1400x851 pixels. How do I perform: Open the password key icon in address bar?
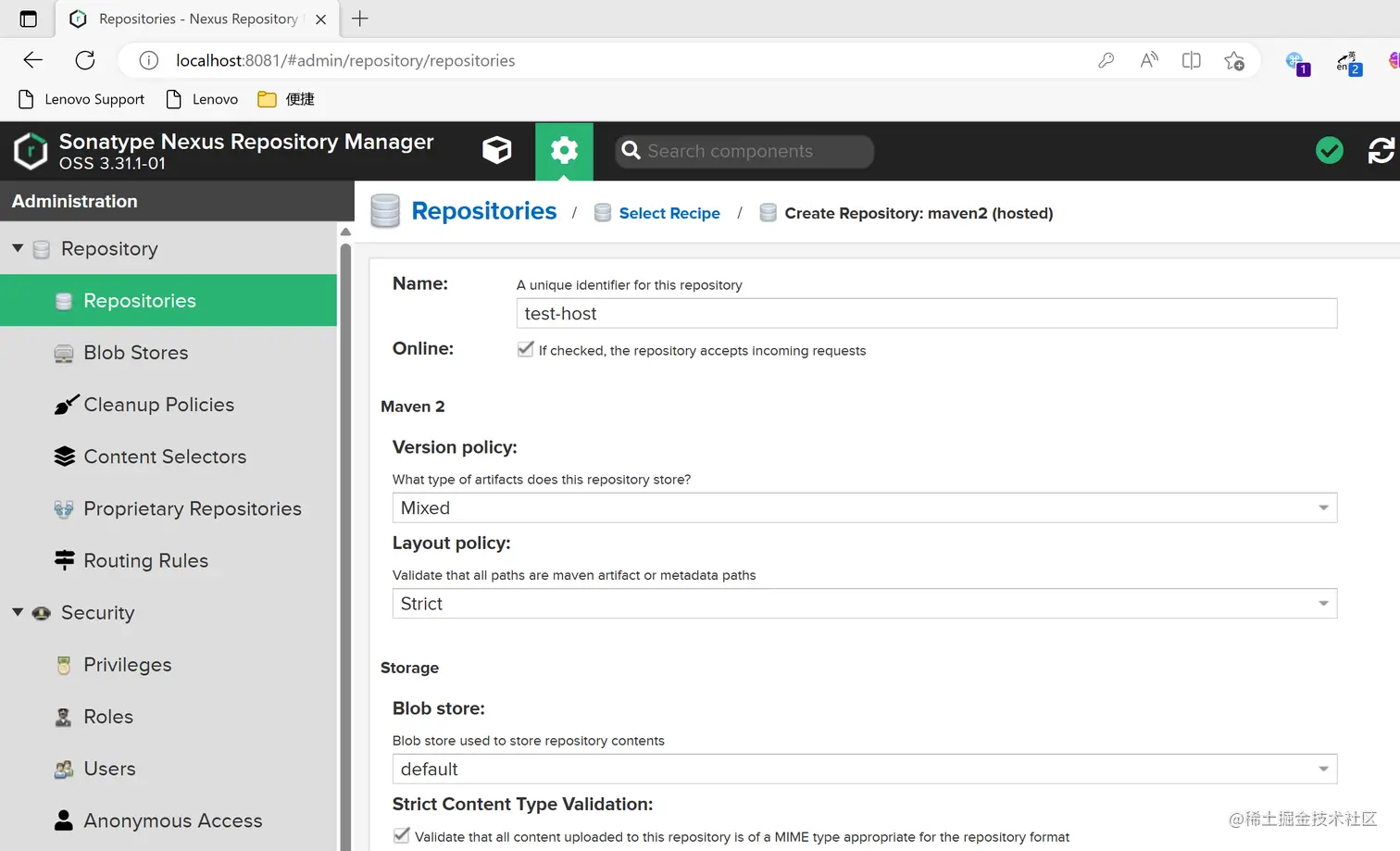(x=1106, y=60)
